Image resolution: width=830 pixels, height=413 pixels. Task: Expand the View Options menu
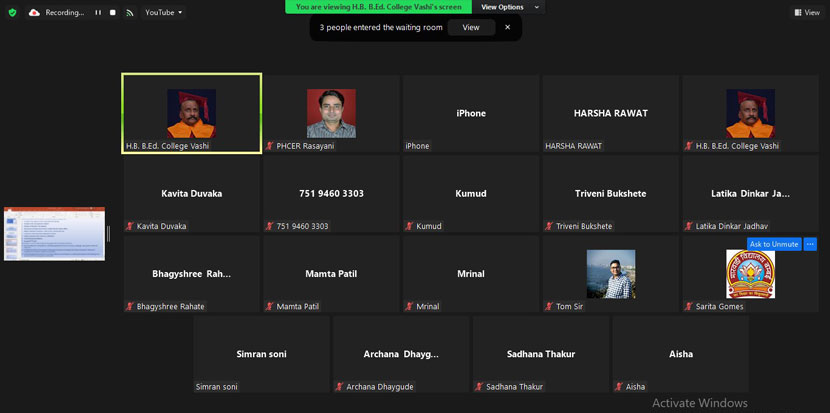(x=509, y=7)
